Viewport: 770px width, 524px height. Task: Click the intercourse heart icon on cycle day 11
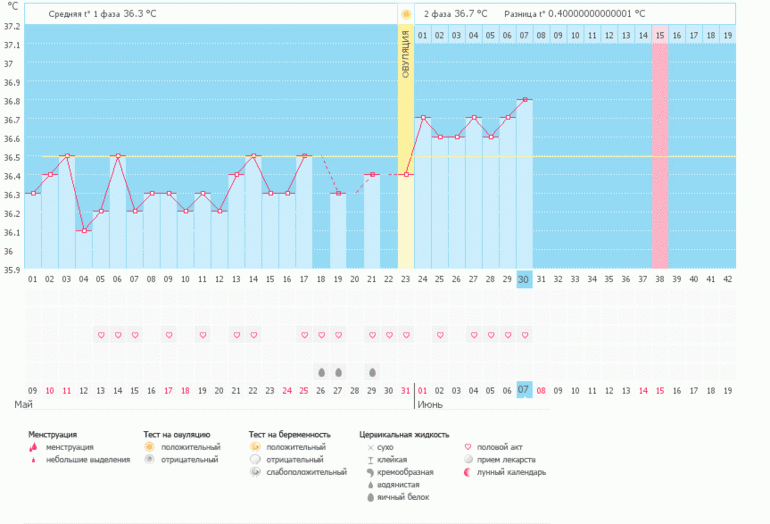(203, 335)
